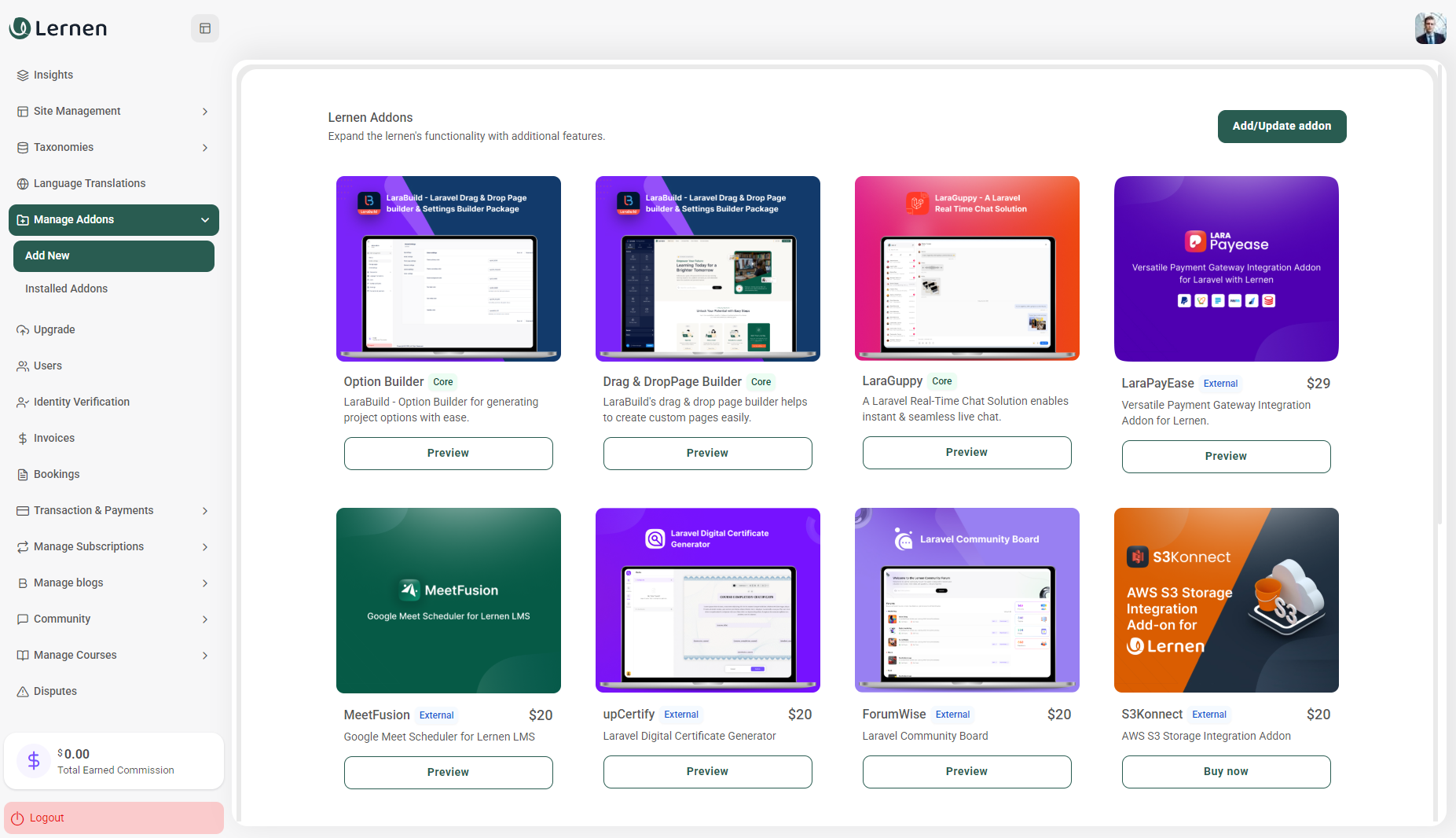Click the Invoices dollar icon
The height and width of the screenshot is (838, 1456).
click(23, 439)
